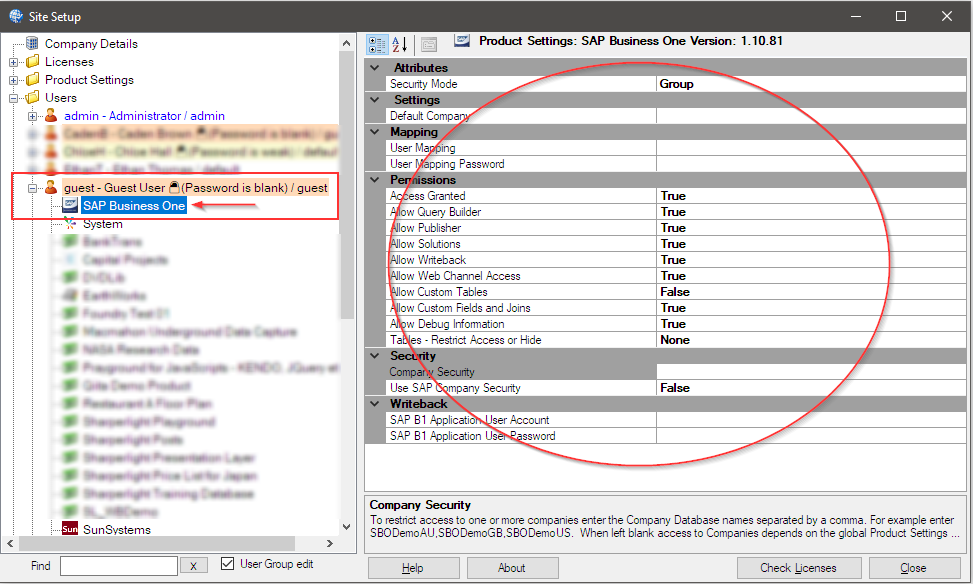Image resolution: width=973 pixels, height=584 pixels.
Task: Expand the admin user node
Action: click(32, 116)
